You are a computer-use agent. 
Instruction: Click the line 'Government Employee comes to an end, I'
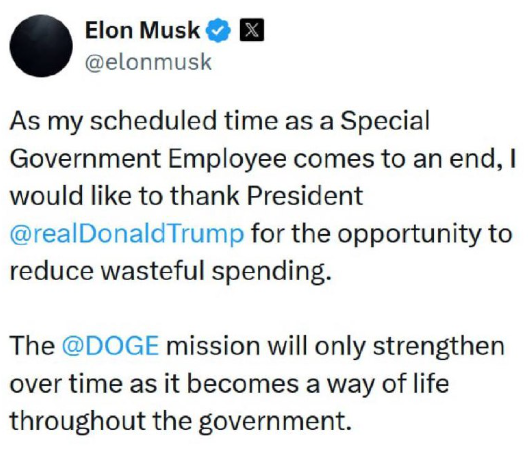click(263, 159)
